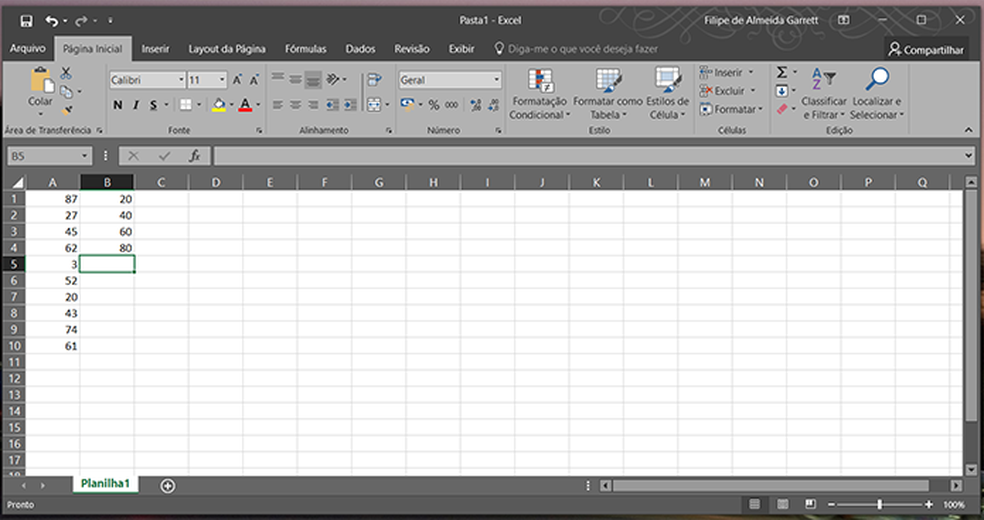
Task: Click the scissors Cut icon
Action: coord(66,73)
